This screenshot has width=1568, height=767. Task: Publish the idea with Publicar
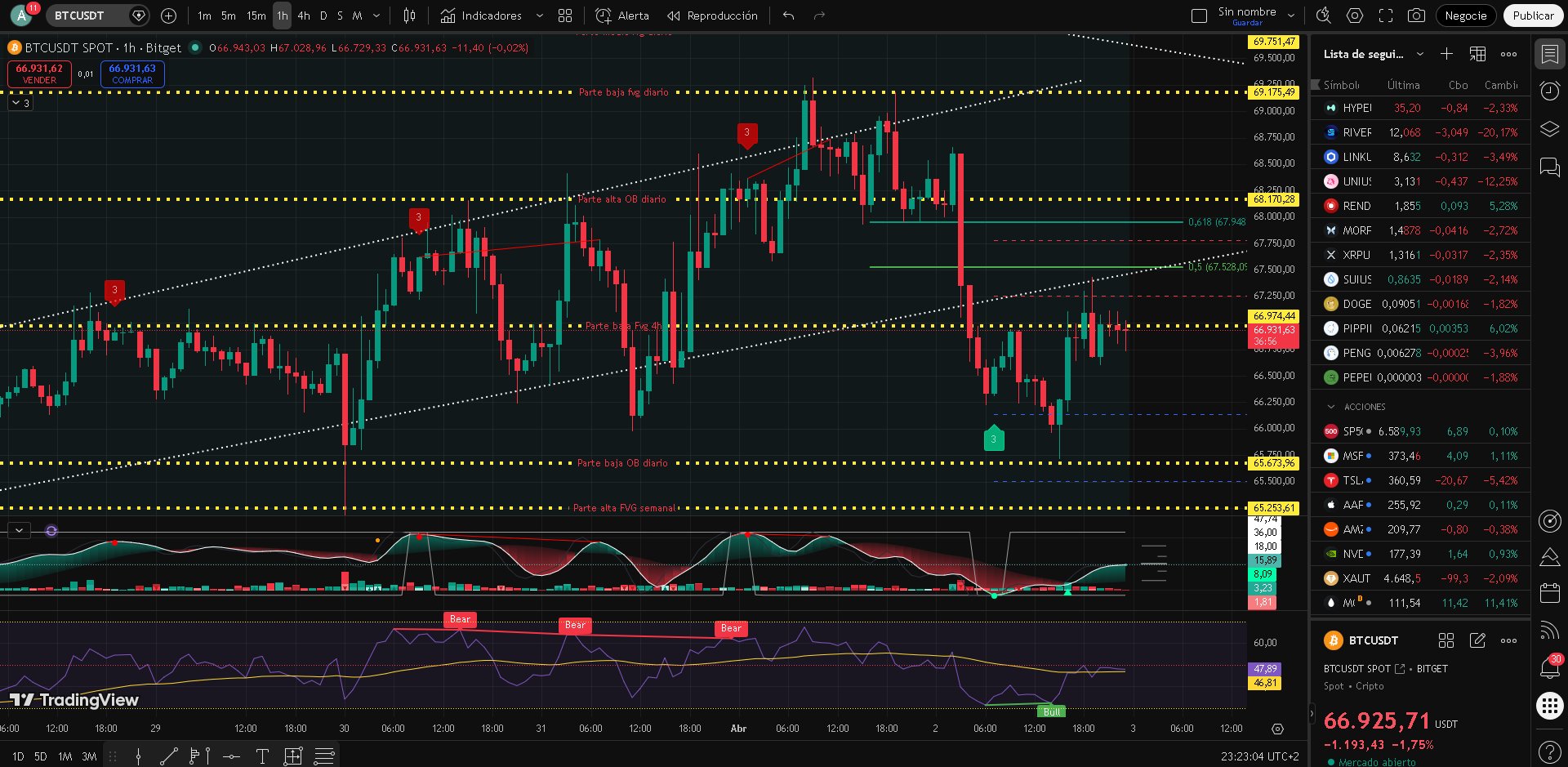tap(1533, 16)
